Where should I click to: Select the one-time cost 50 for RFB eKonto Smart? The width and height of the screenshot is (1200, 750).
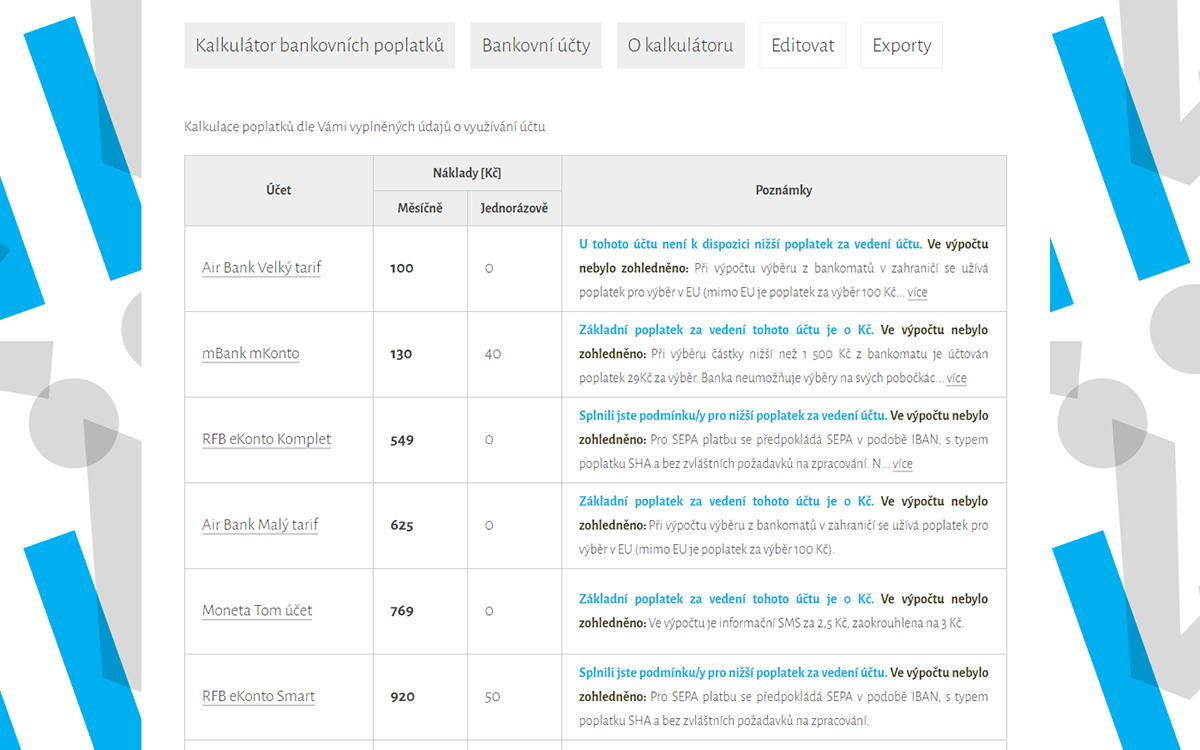[492, 697]
